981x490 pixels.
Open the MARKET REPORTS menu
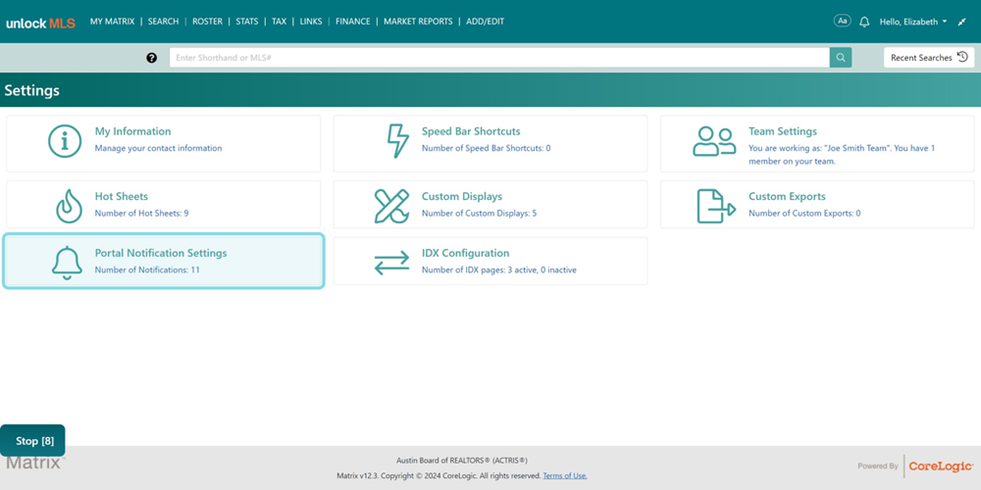click(x=418, y=21)
